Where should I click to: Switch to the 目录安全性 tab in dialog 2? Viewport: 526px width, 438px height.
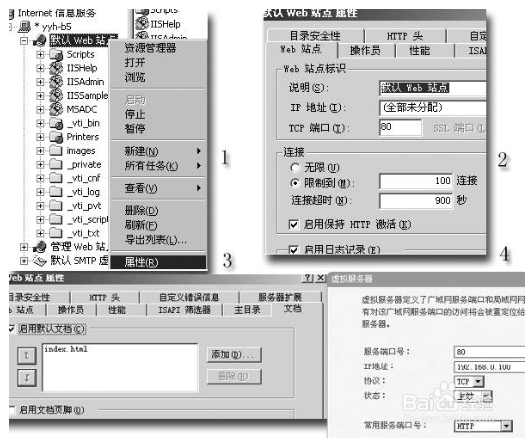[x=315, y=36]
